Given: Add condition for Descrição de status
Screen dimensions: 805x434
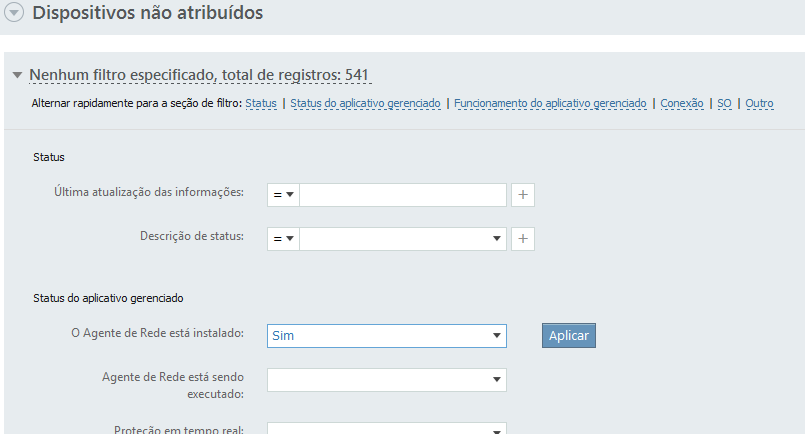Looking at the screenshot, I should click(x=523, y=239).
